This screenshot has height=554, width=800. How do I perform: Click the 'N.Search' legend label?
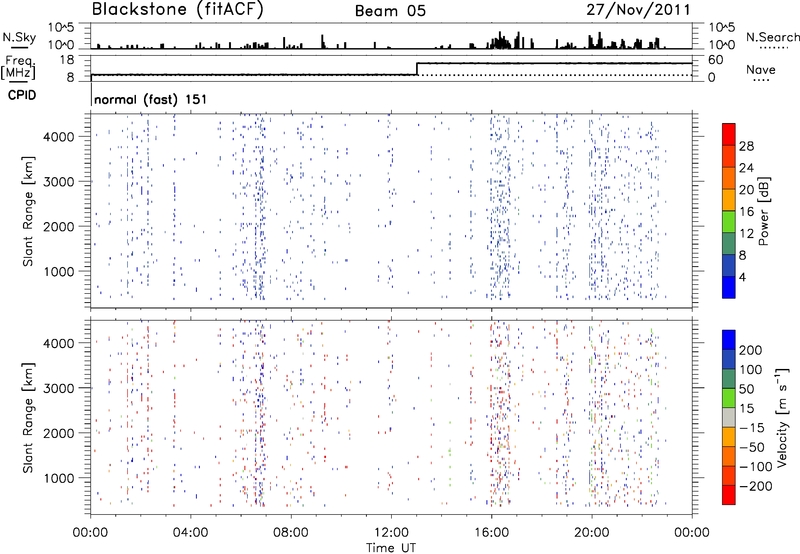[772, 37]
